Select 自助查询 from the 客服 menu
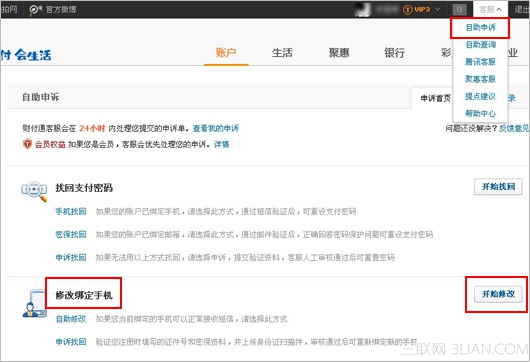Viewport: 530px width, 362px height. click(x=480, y=45)
